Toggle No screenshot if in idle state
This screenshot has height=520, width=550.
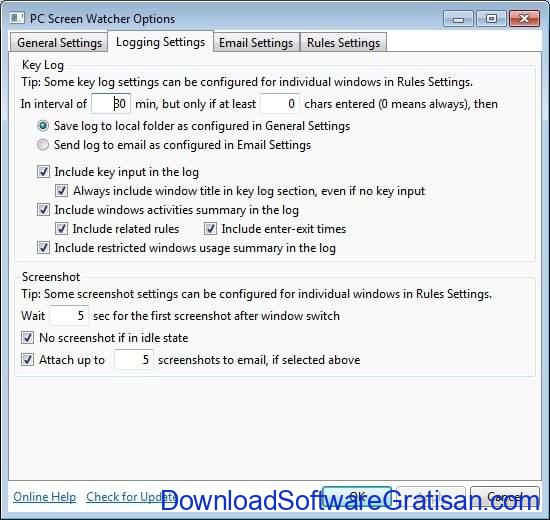pyautogui.click(x=27, y=338)
